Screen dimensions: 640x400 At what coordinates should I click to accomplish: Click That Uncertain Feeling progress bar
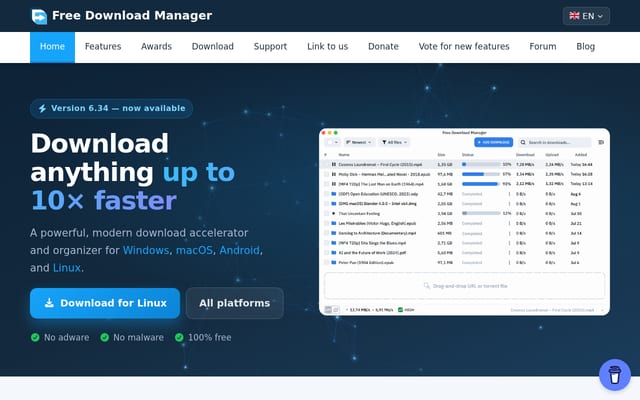tap(481, 213)
